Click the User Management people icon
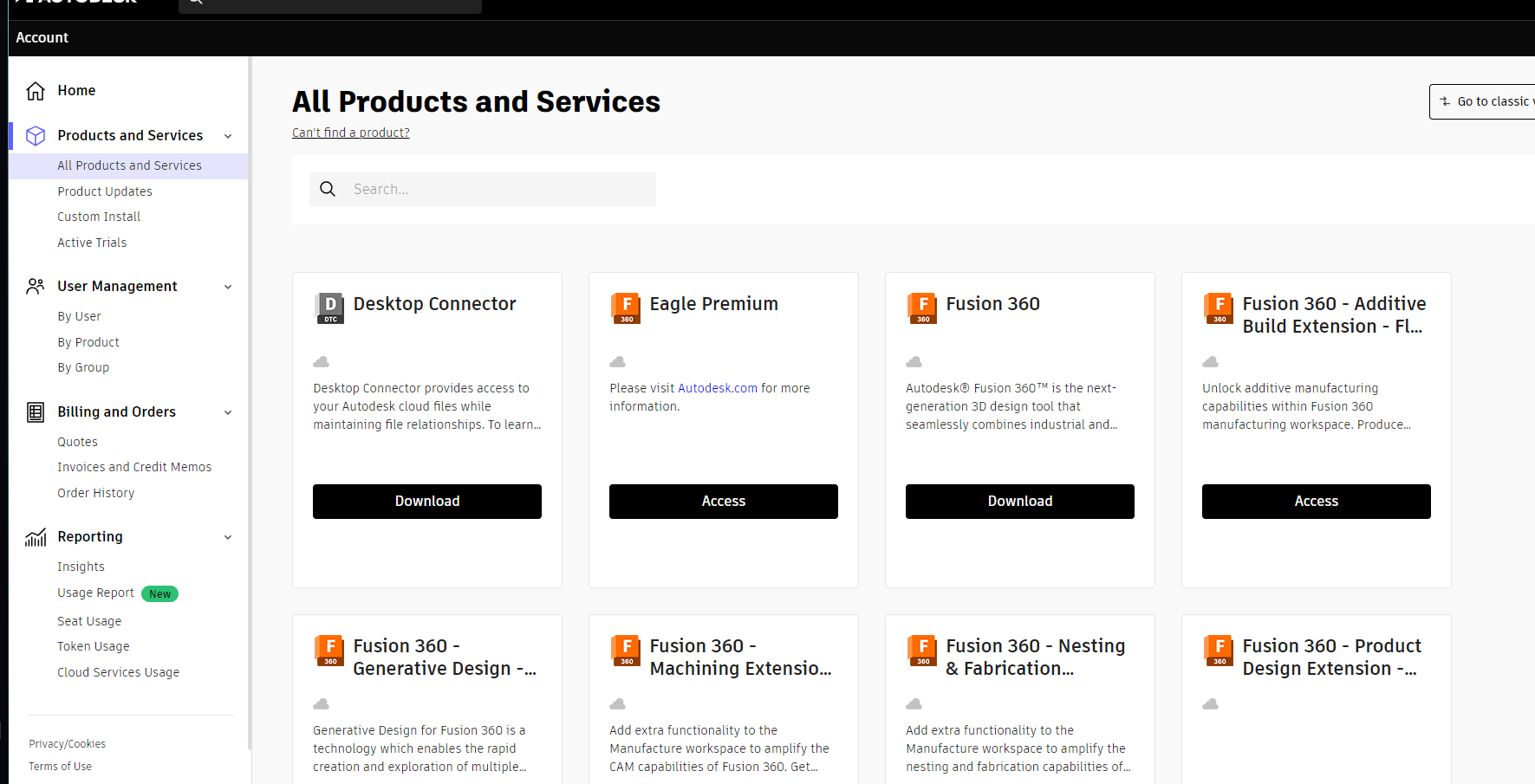1535x784 pixels. [x=36, y=287]
